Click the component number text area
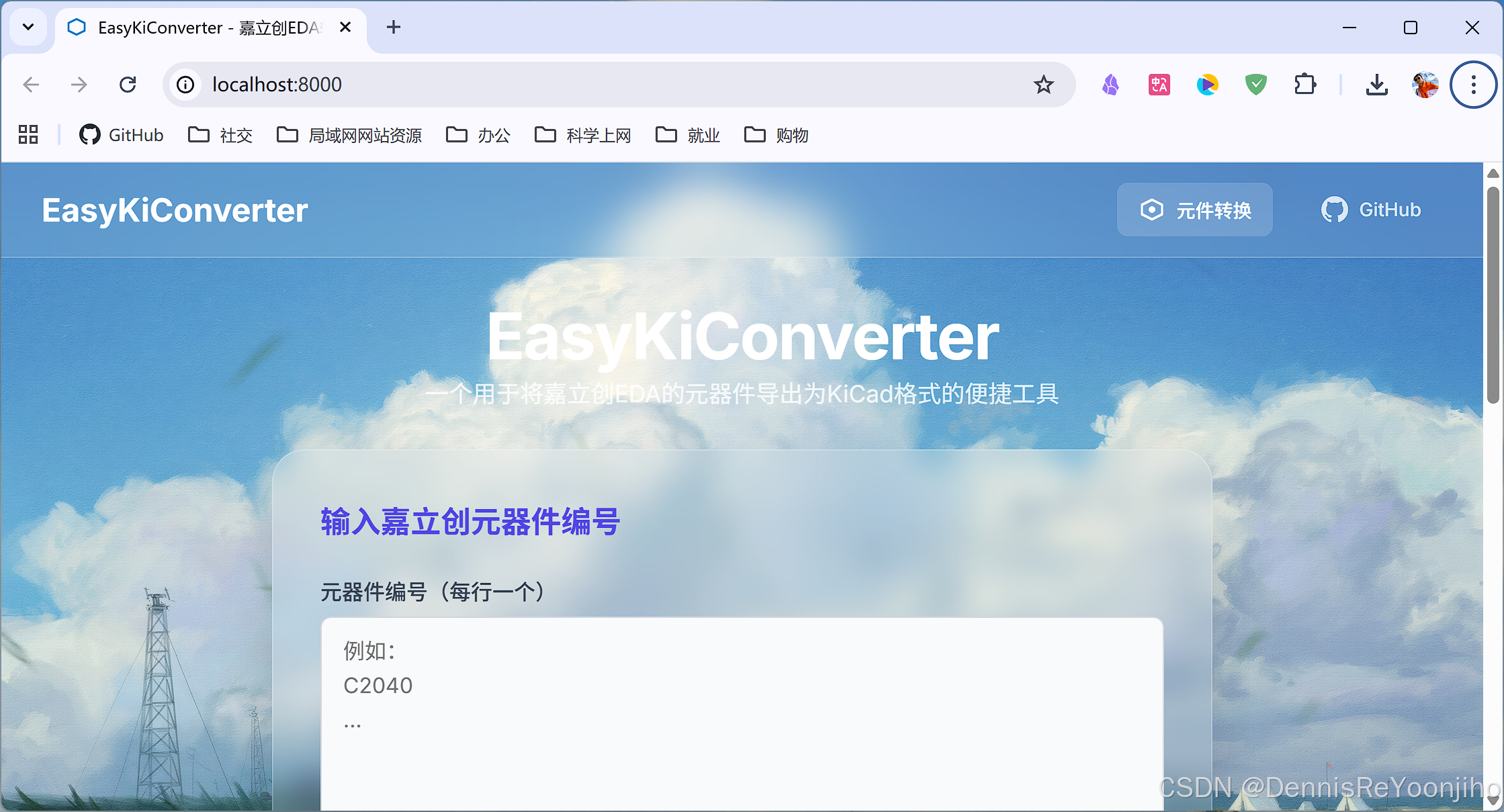The height and width of the screenshot is (812, 1504). click(x=742, y=714)
